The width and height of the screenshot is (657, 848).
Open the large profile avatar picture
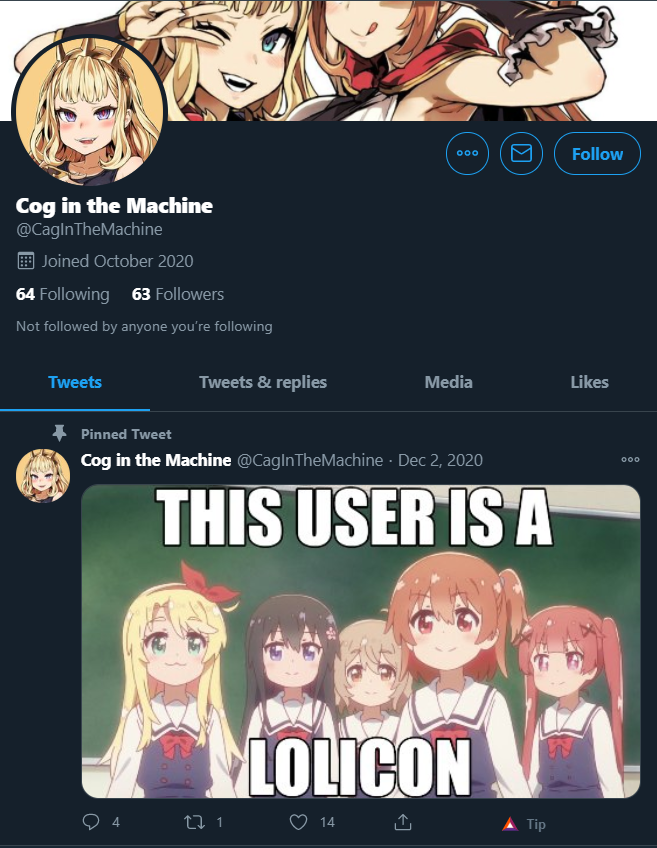[x=89, y=111]
